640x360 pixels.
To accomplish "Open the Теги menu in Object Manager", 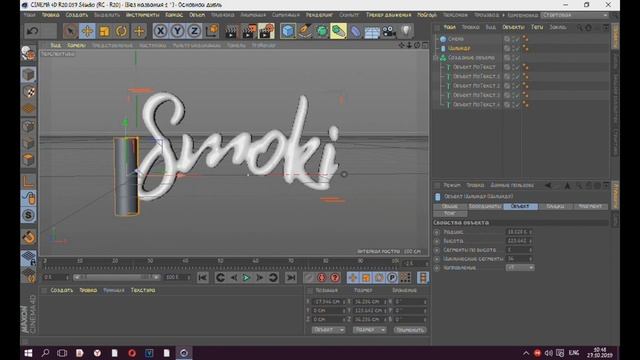I will click(537, 27).
